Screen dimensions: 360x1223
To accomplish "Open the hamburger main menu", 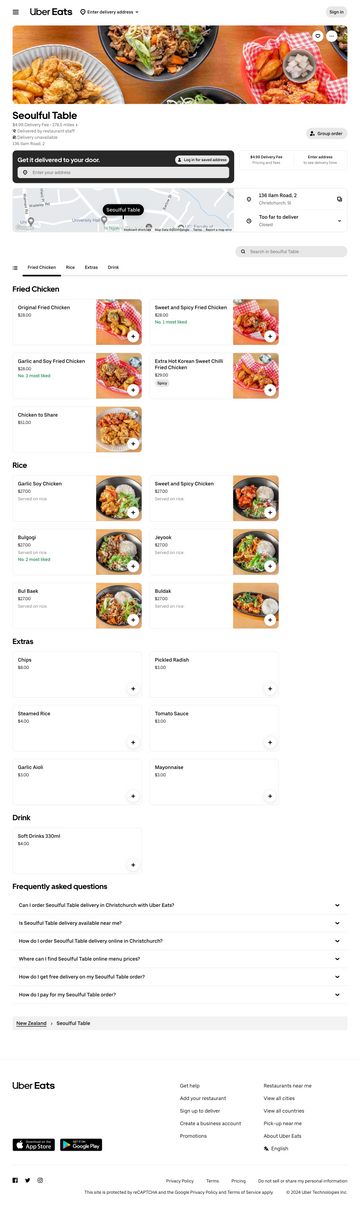I will [x=16, y=12].
